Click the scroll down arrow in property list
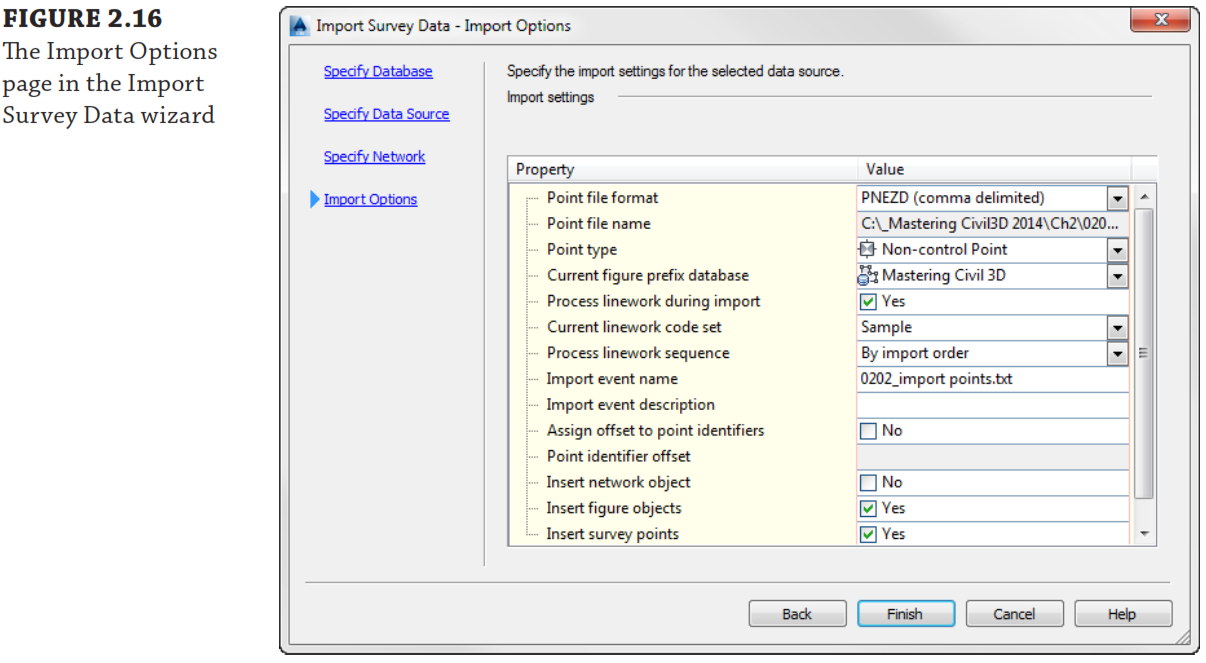This screenshot has height=663, width=1206. tap(1145, 534)
